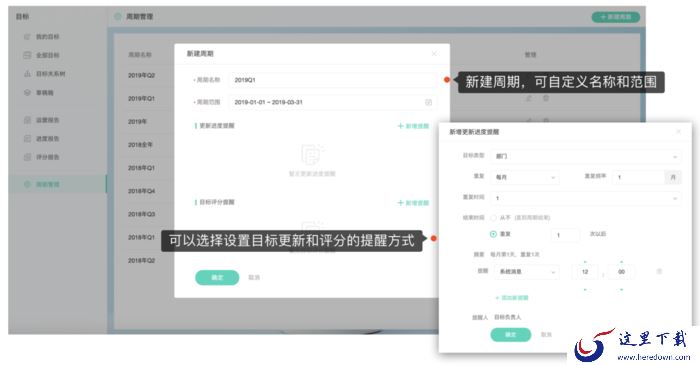Increase the hour value 12 with up arrow
The width and height of the screenshot is (700, 365).
[x=585, y=262]
